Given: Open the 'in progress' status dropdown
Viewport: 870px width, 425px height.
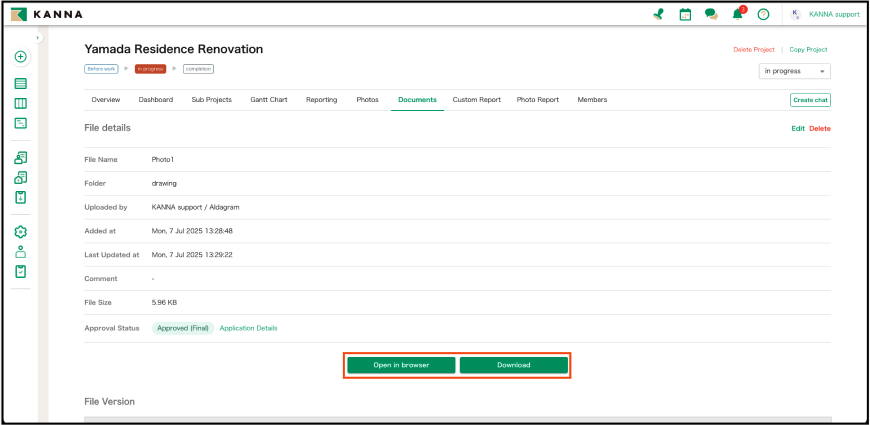Looking at the screenshot, I should (795, 71).
